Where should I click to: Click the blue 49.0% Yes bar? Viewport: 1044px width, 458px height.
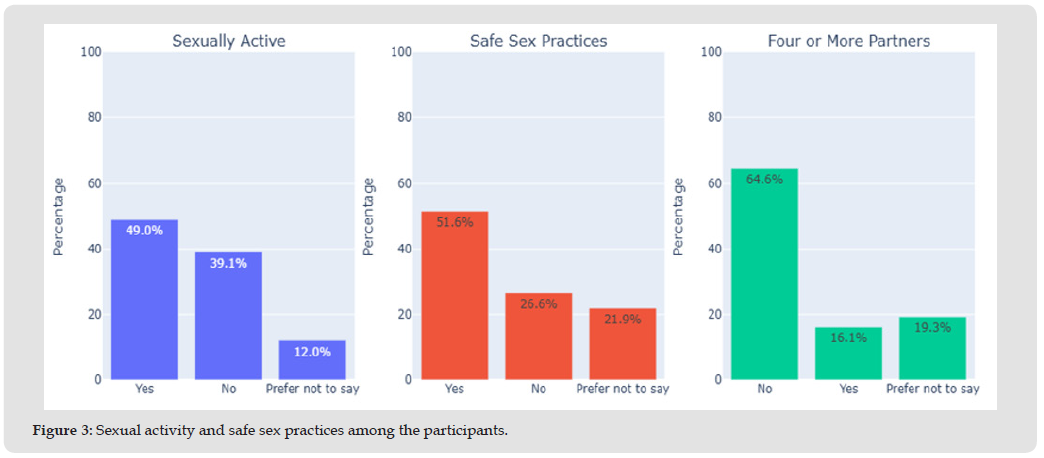[144, 299]
